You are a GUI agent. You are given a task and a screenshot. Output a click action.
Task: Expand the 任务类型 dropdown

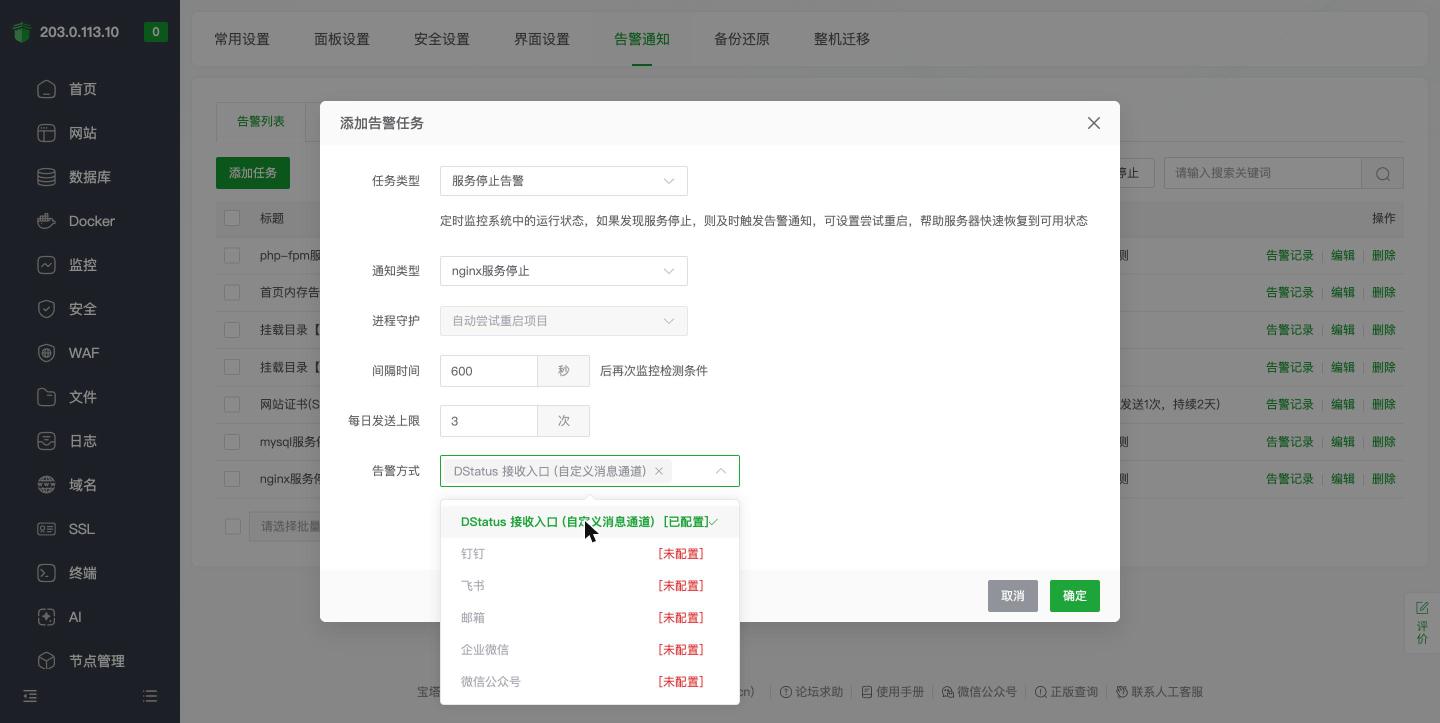[x=564, y=181]
